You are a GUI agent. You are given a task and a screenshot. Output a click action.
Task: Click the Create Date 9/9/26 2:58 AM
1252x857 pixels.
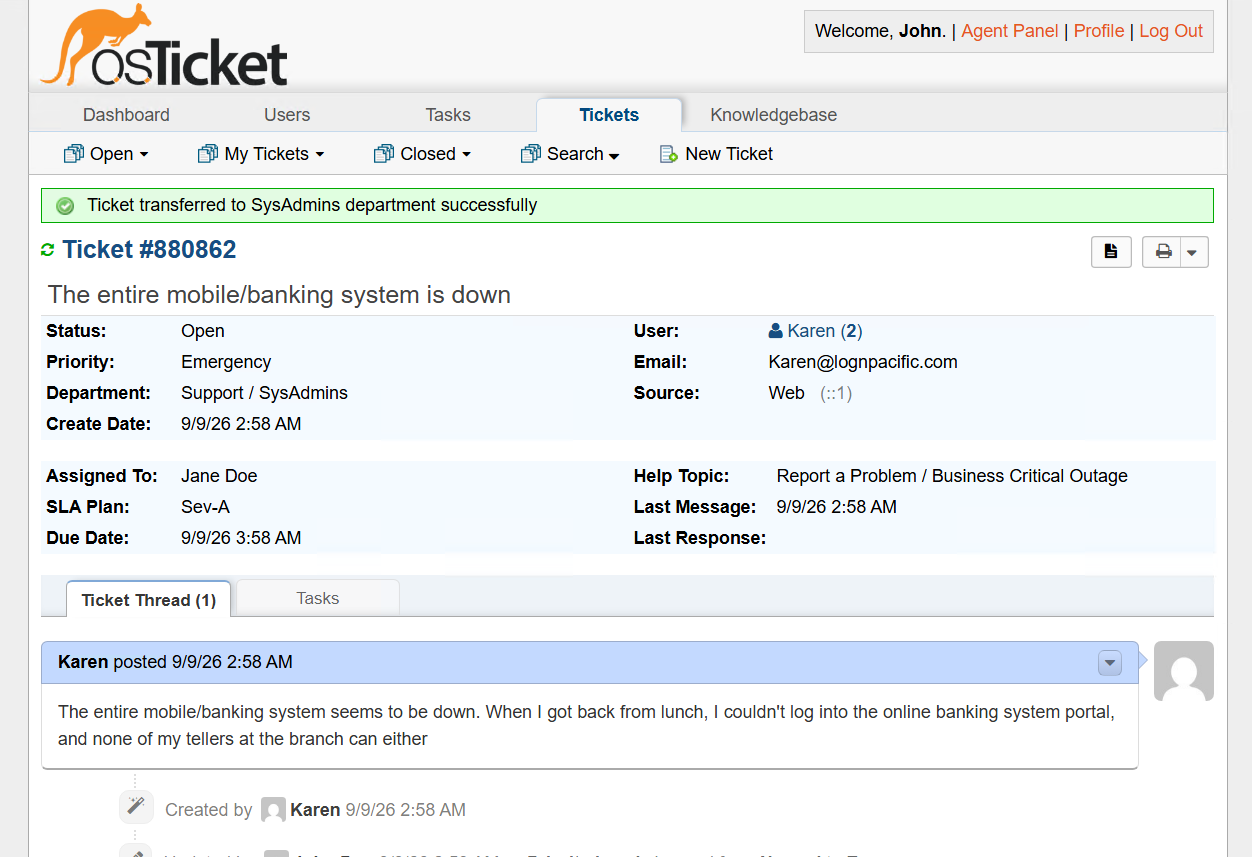(x=241, y=424)
